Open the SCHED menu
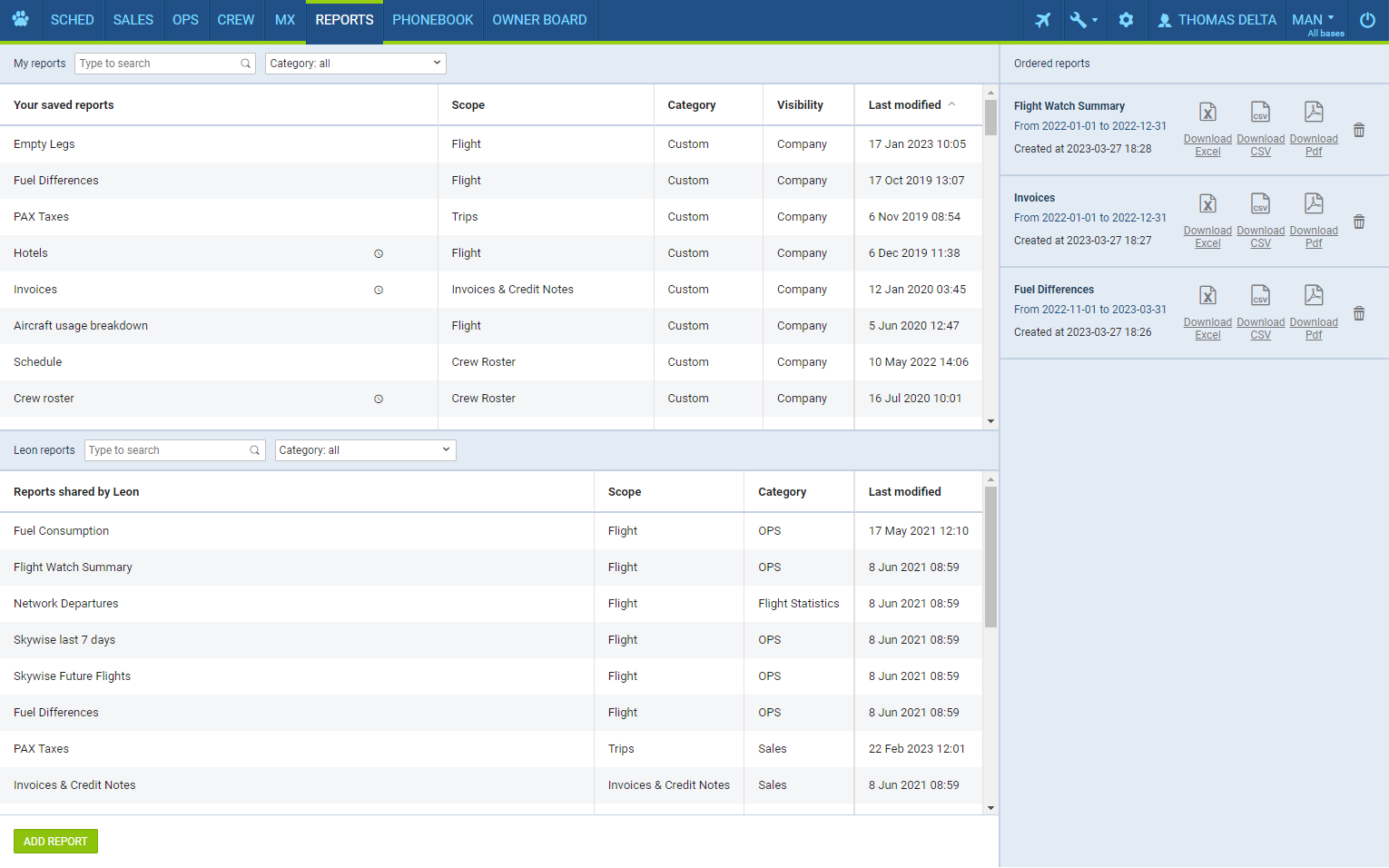 click(73, 20)
